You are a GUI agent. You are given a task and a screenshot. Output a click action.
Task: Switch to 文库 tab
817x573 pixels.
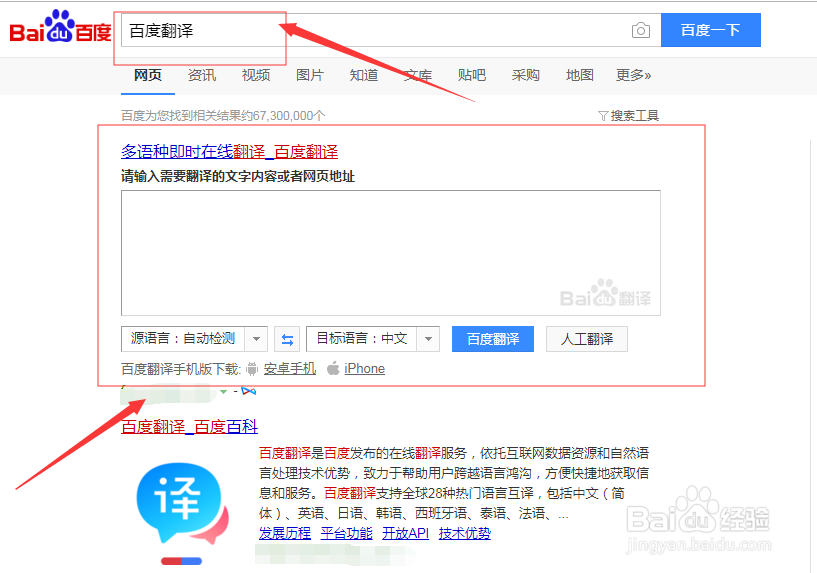[418, 76]
